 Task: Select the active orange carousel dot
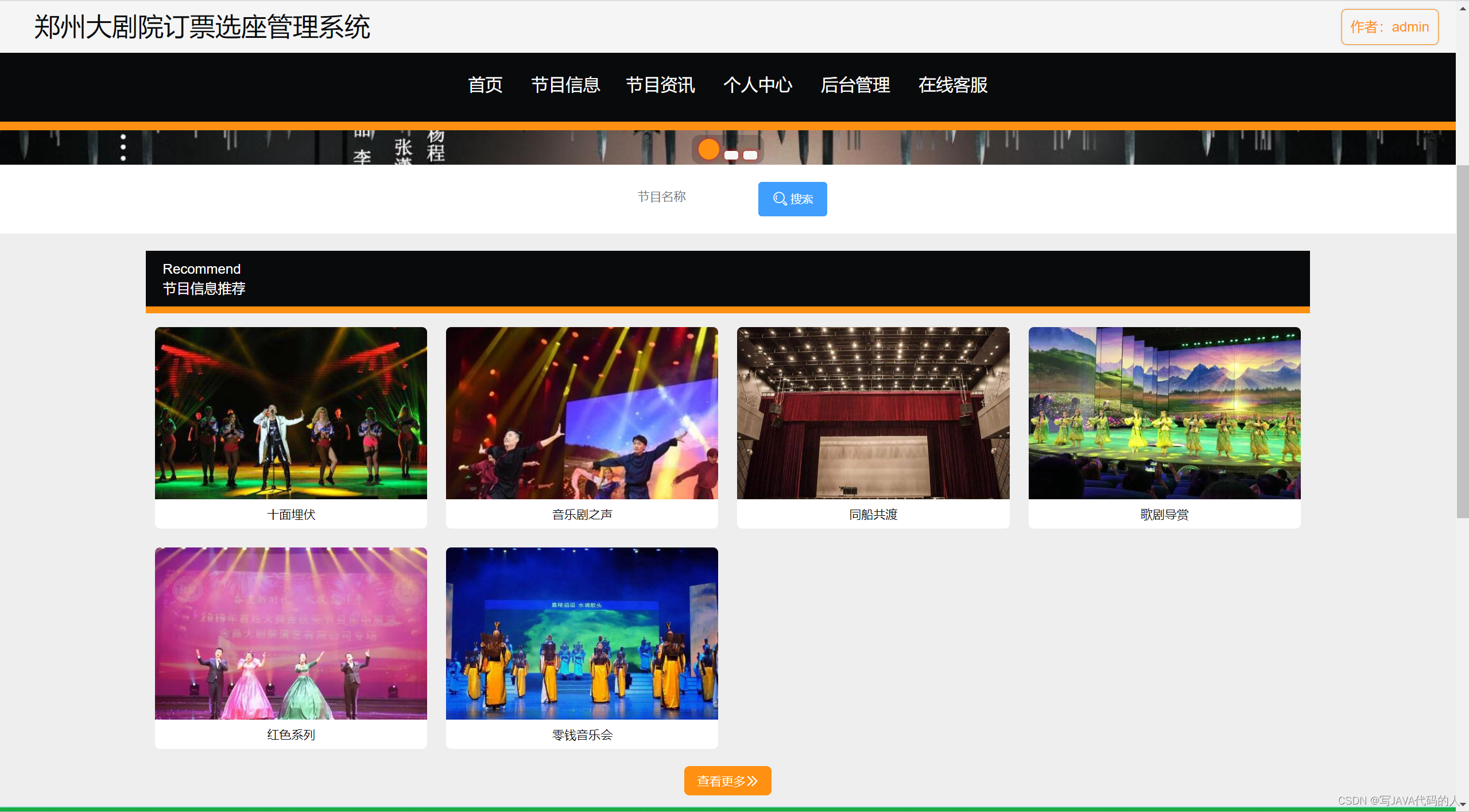(709, 149)
